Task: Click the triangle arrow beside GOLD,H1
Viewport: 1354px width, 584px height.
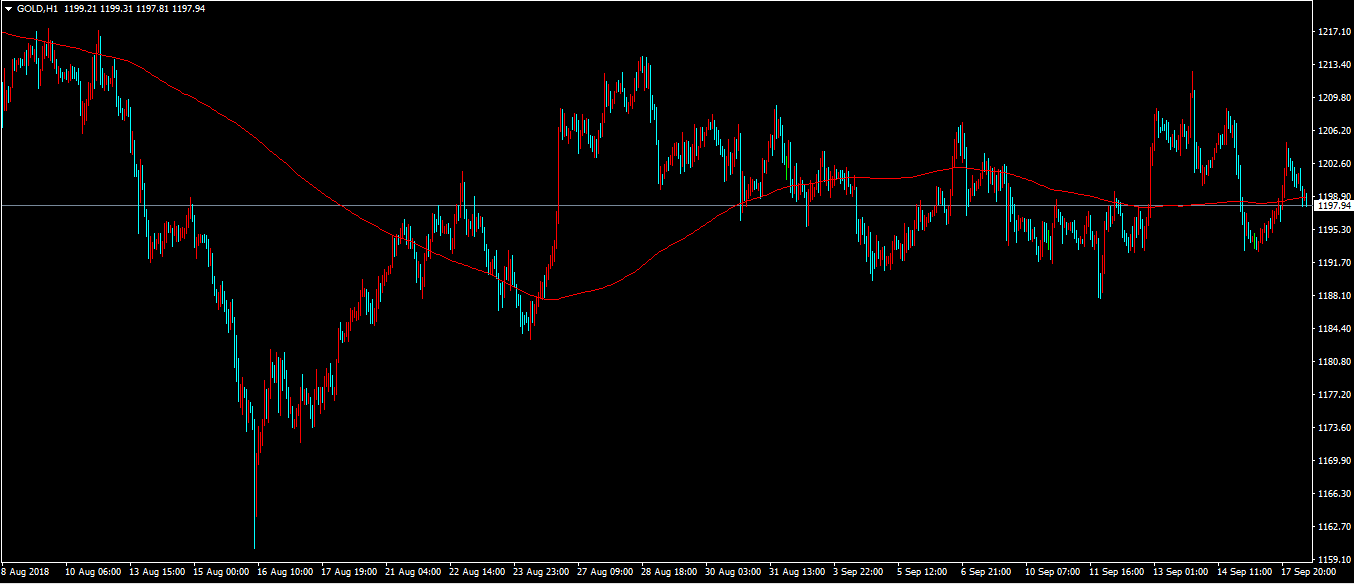Action: coord(8,8)
